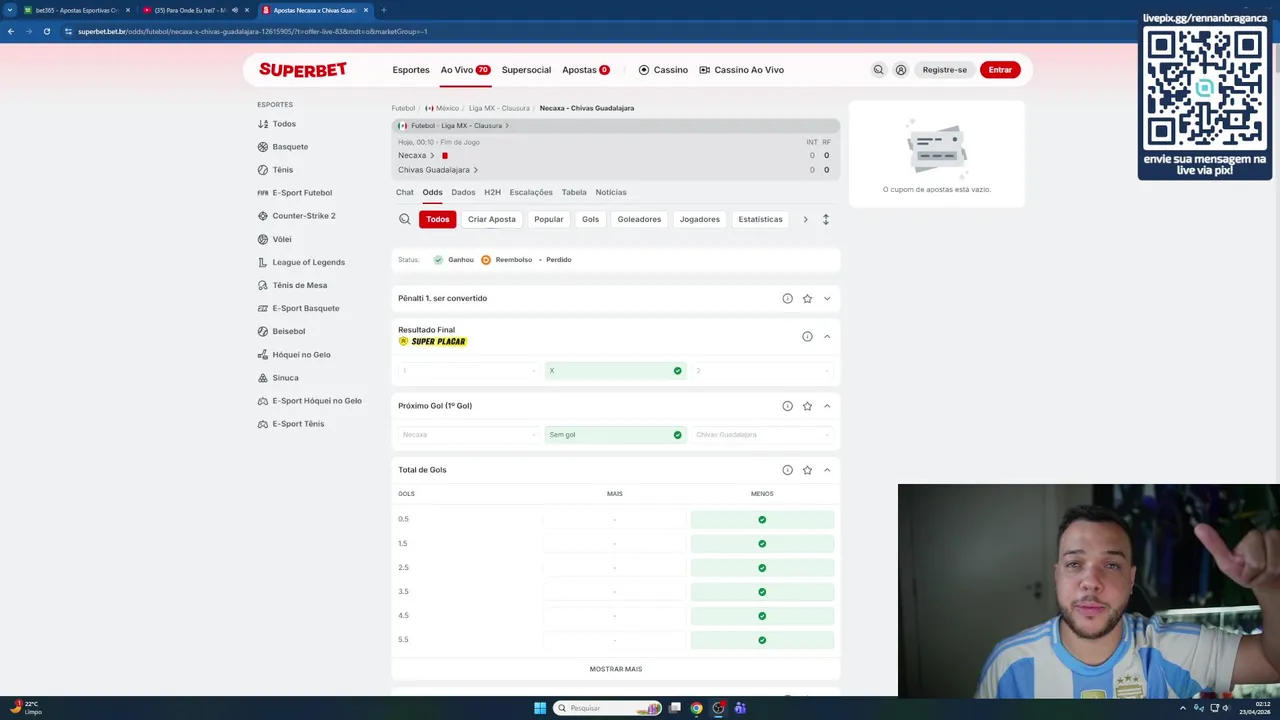Favorite the Pênalti 1. ser convertido market

click(807, 298)
